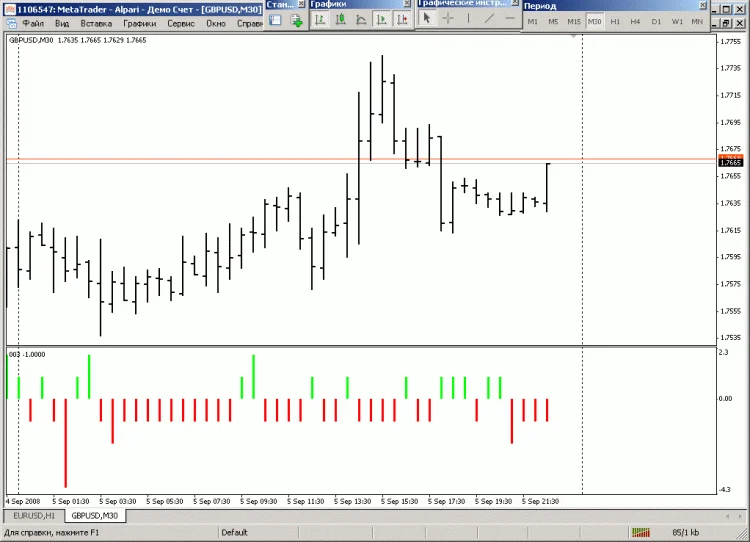Open the Окно menu
This screenshot has width=750, height=542.
[x=216, y=23]
